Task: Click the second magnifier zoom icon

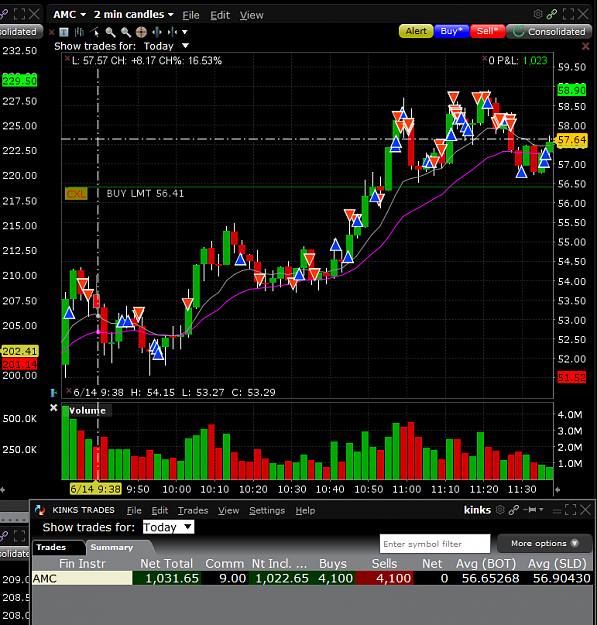Action: 126,32
